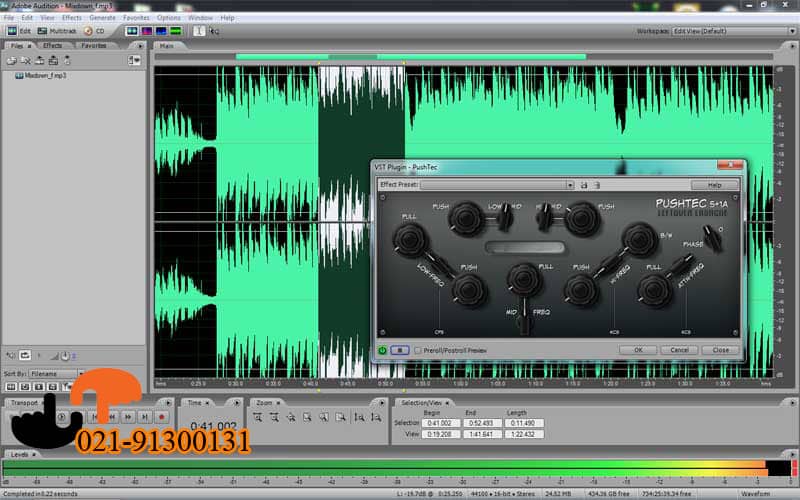This screenshot has height=500, width=800.
Task: Toggle Show Audio Files filter button
Action: (11, 387)
